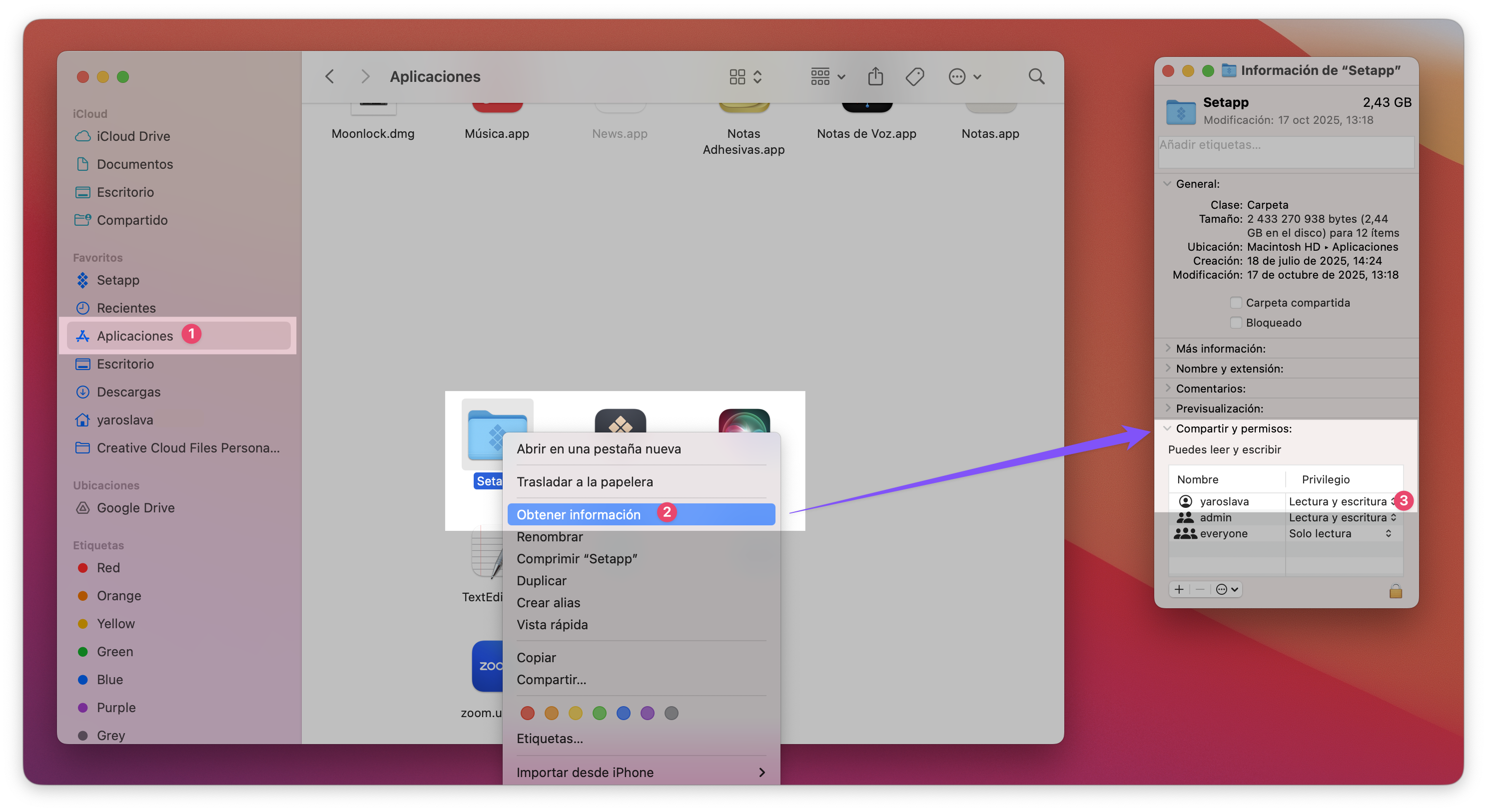Choose Etiquetas… from context menu
The height and width of the screenshot is (812, 1487).
coord(641,739)
